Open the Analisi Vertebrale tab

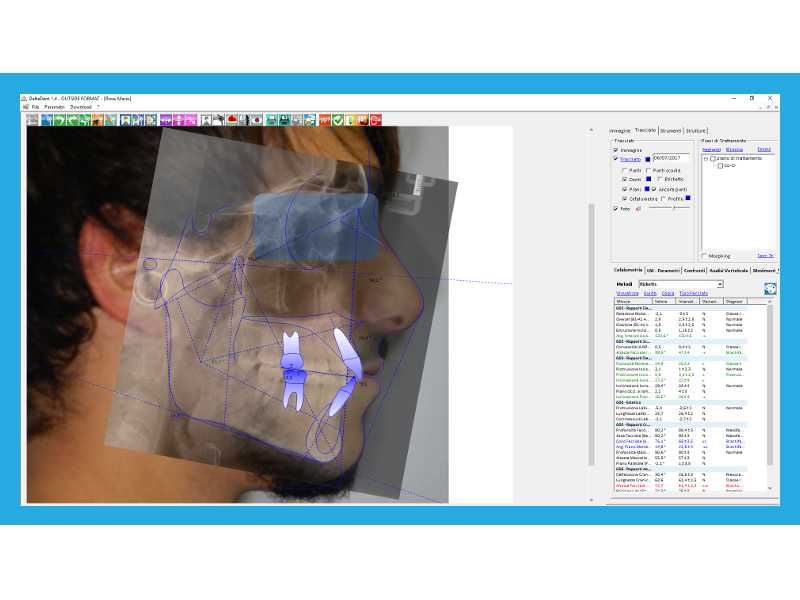point(729,270)
